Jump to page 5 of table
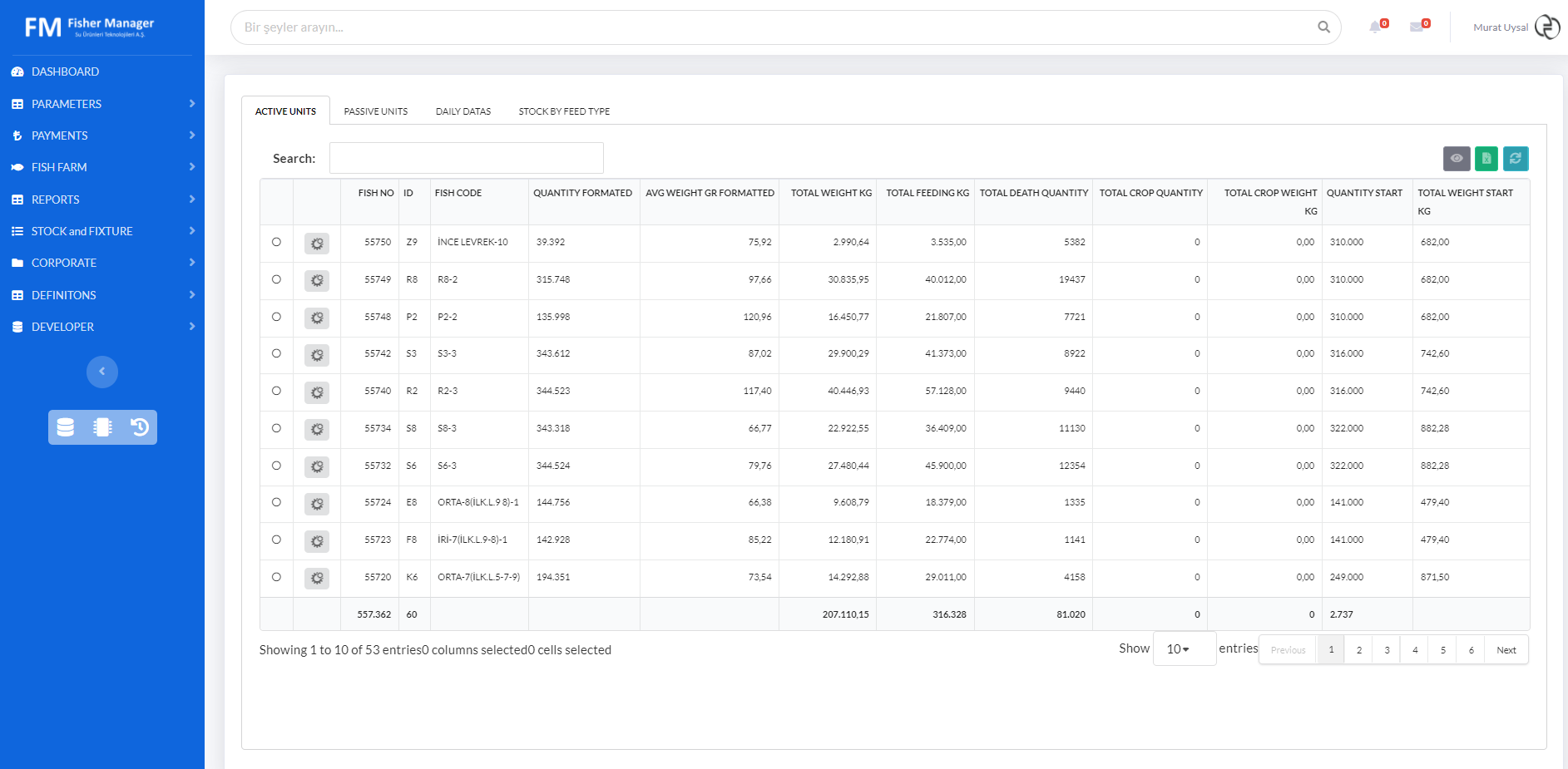Image resolution: width=1568 pixels, height=769 pixels. click(1443, 650)
